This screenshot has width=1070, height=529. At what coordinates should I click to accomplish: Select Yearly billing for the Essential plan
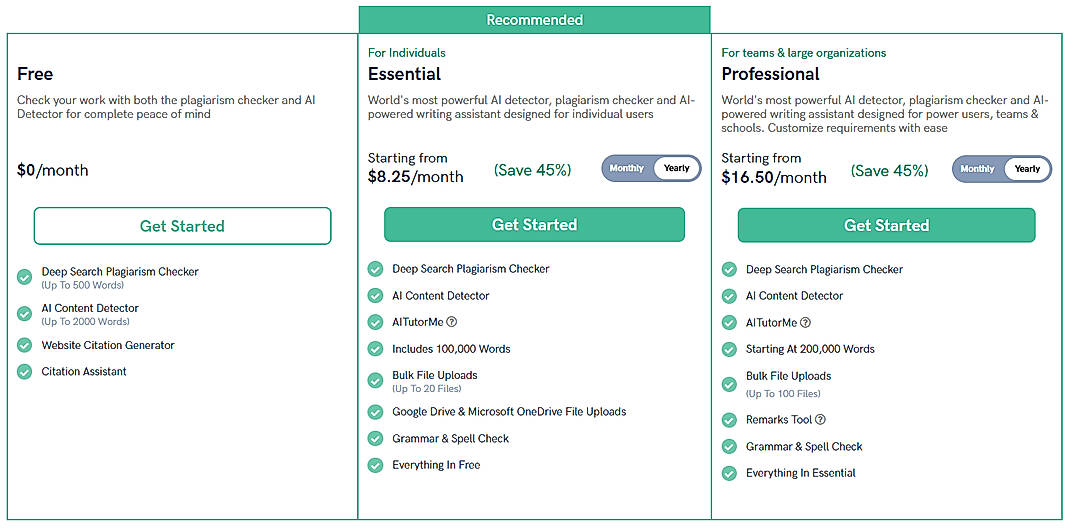[677, 169]
